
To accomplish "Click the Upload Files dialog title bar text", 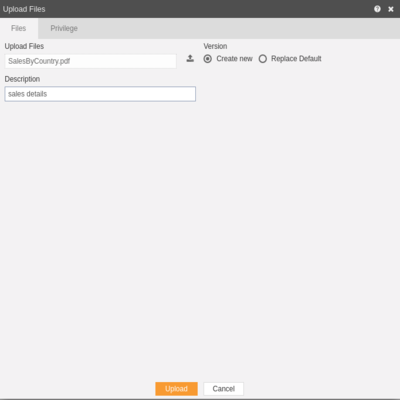I will tap(24, 9).
